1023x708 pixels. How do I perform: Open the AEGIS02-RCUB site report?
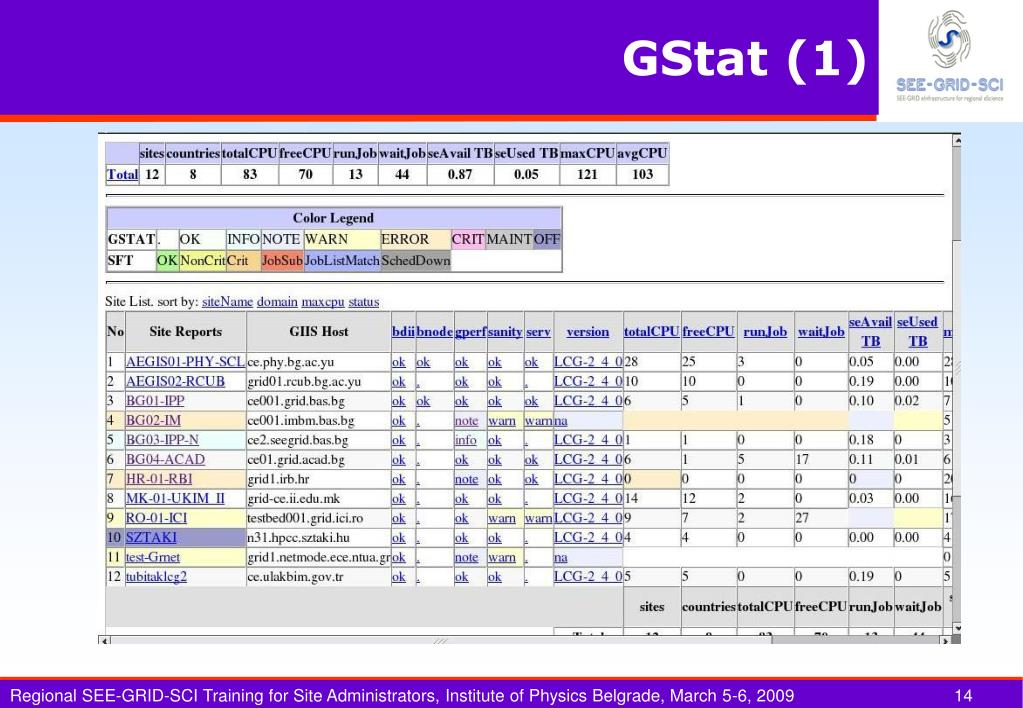click(x=175, y=381)
